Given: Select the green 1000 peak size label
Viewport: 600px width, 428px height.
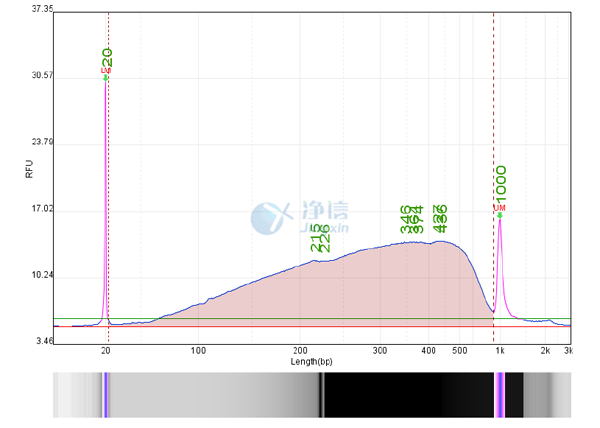Looking at the screenshot, I should (x=500, y=185).
